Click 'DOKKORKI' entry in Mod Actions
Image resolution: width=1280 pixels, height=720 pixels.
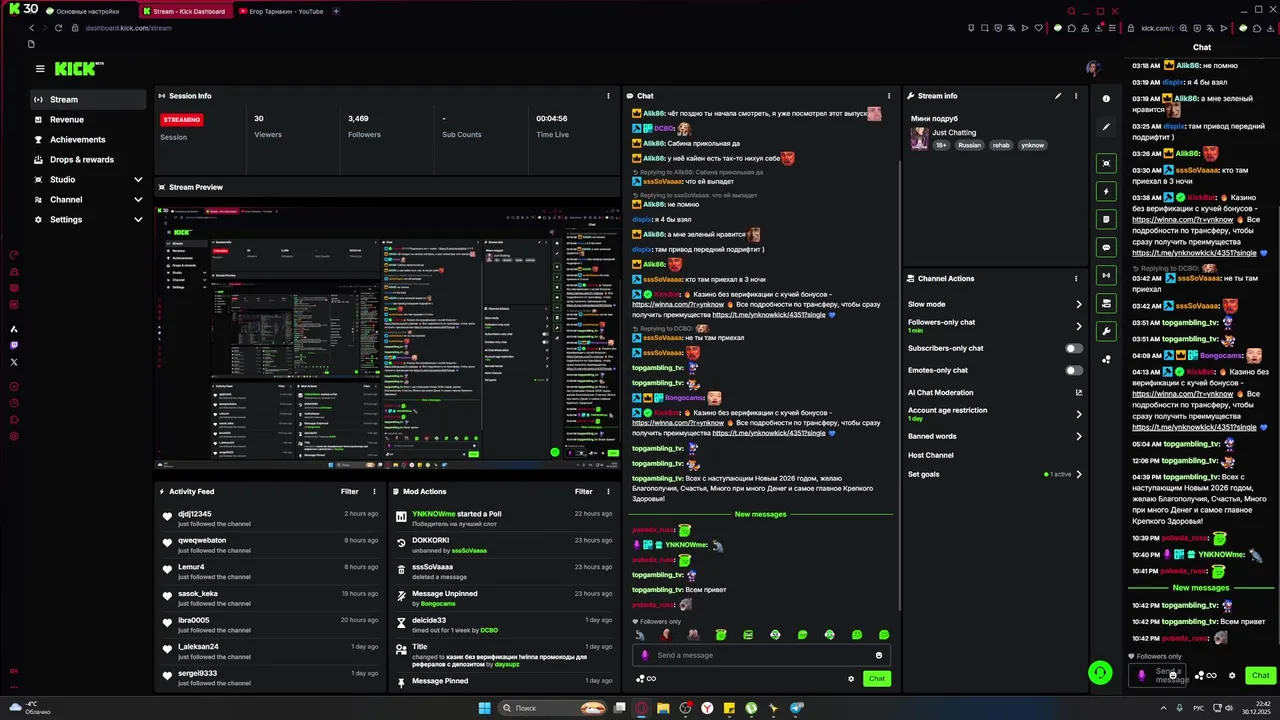(430, 540)
